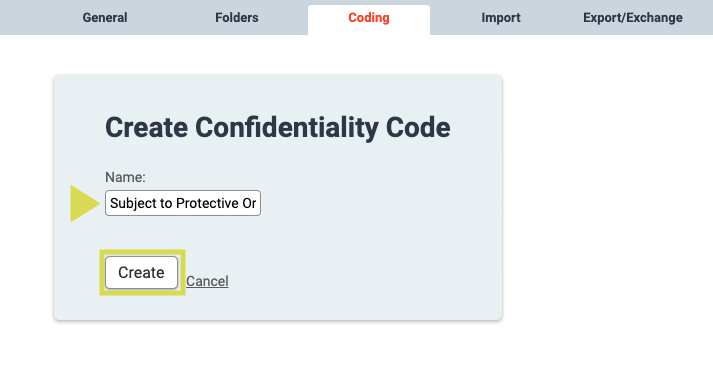Viewport: 713px width, 365px height.
Task: Click the yellow highlight border around Create
Action: 142,252
